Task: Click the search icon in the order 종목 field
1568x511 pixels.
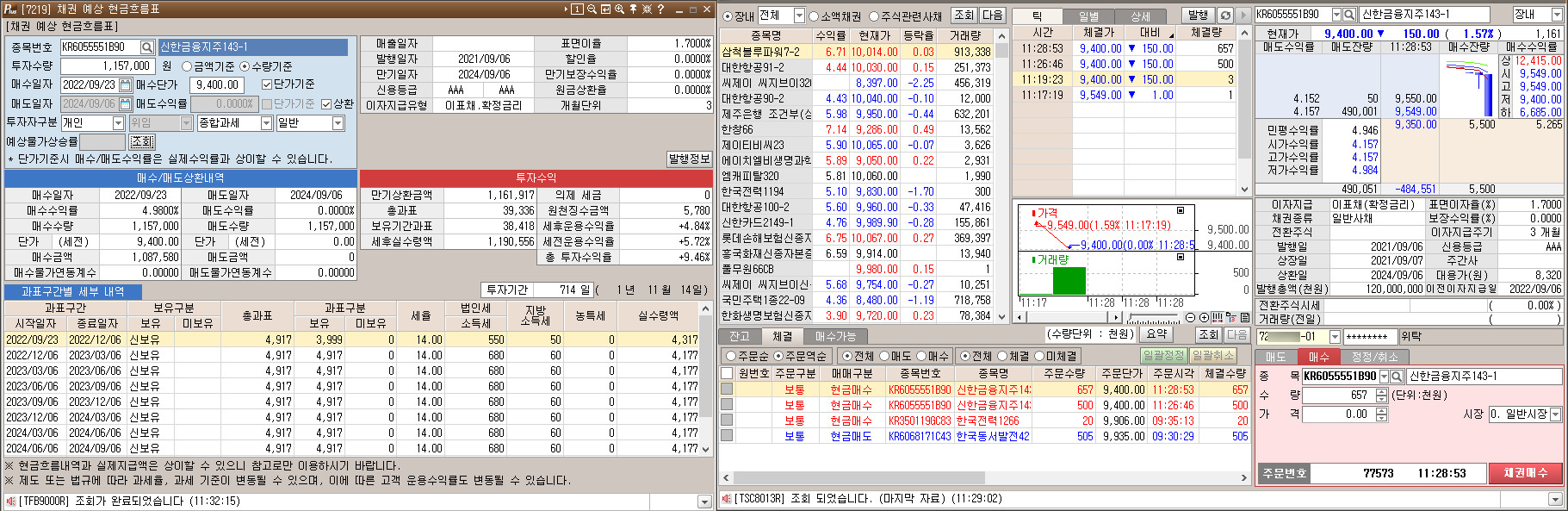Action: click(x=1397, y=377)
